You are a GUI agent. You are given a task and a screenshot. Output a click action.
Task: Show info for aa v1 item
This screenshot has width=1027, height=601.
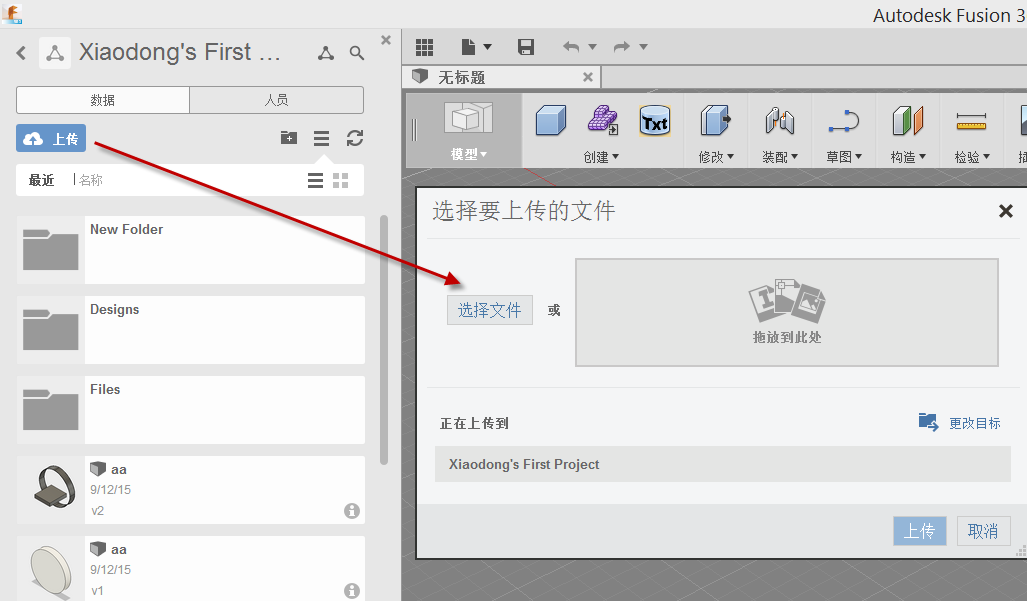[x=352, y=591]
